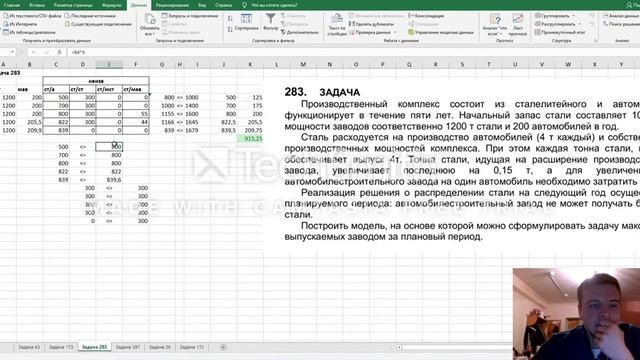
Task: Select the Задача 283 sheet tab
Action: pyautogui.click(x=94, y=347)
